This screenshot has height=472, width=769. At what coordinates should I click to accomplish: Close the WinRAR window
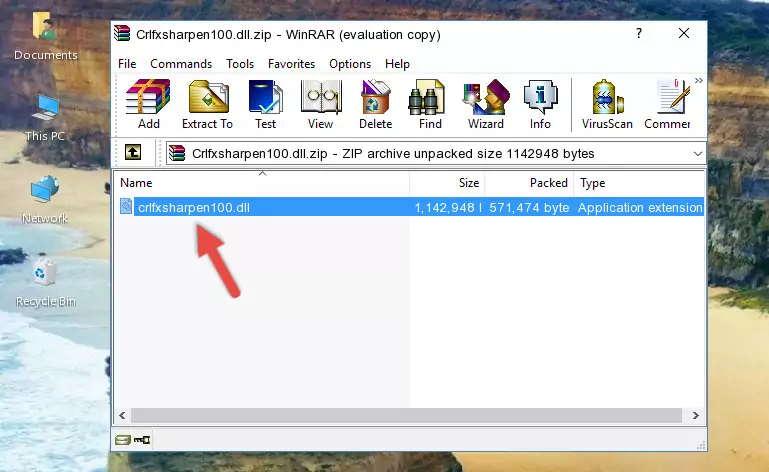[684, 33]
